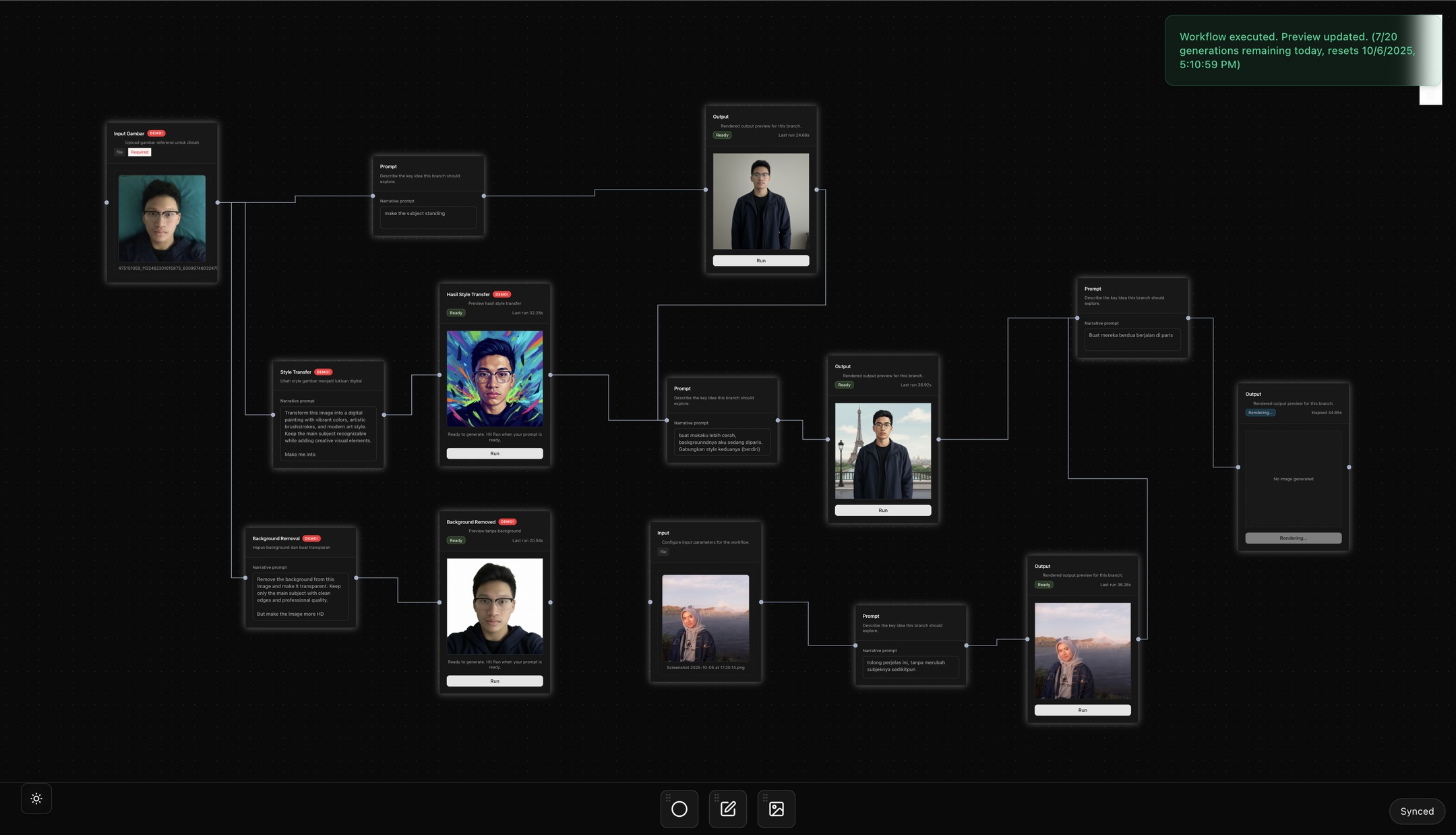
Task: Select the pencil edit tool in bottom toolbar
Action: (x=728, y=809)
